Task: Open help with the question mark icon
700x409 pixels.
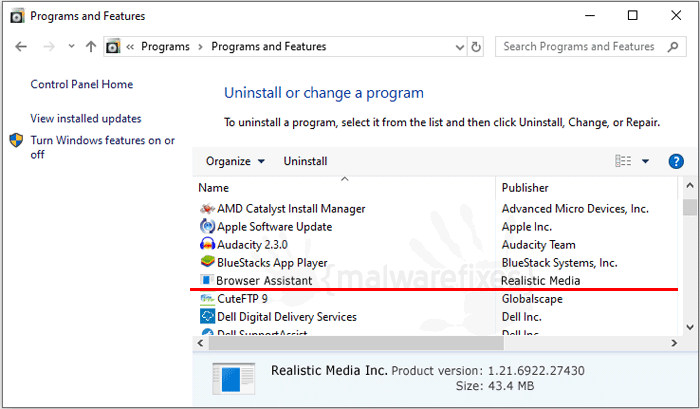Action: pyautogui.click(x=676, y=161)
